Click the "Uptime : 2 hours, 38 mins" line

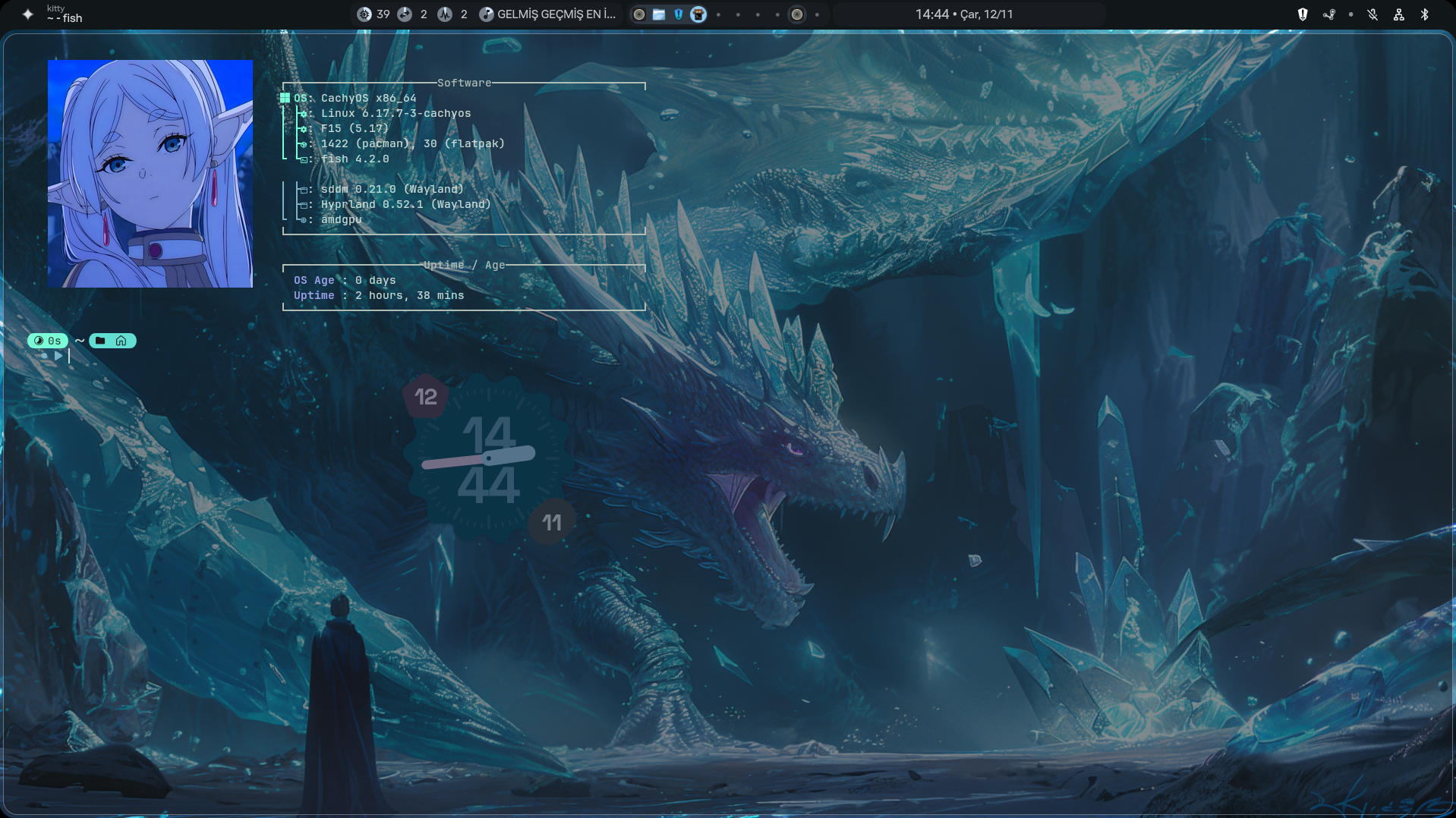point(379,295)
